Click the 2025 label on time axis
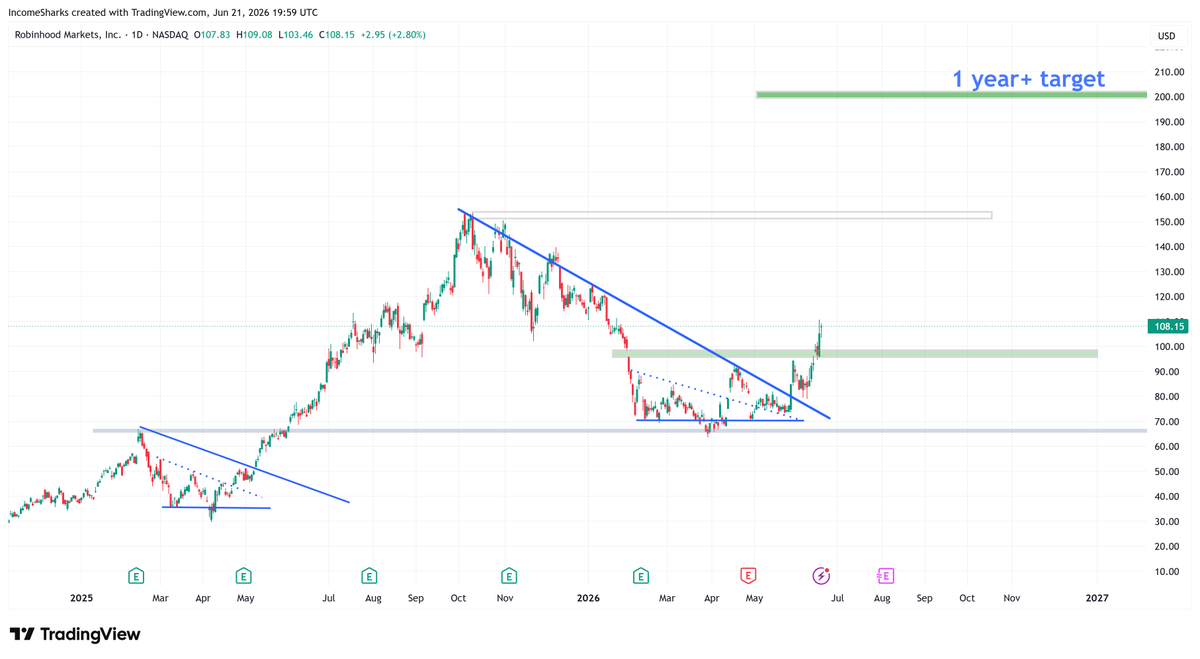This screenshot has width=1200, height=659. click(x=82, y=598)
